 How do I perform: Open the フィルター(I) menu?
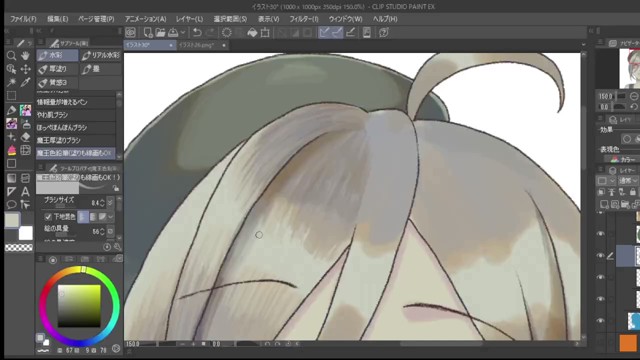point(304,19)
